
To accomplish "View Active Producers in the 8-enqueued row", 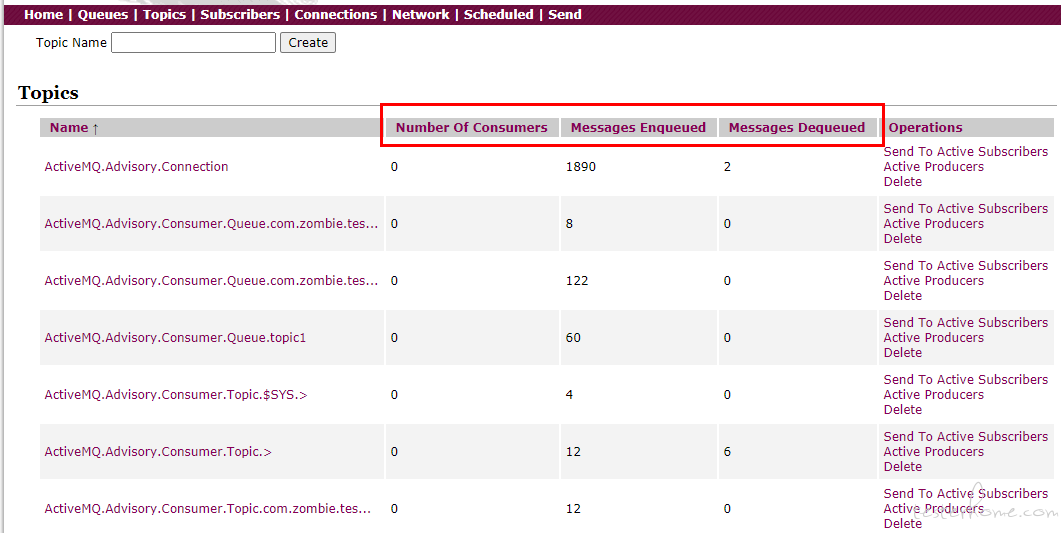I will point(934,223).
